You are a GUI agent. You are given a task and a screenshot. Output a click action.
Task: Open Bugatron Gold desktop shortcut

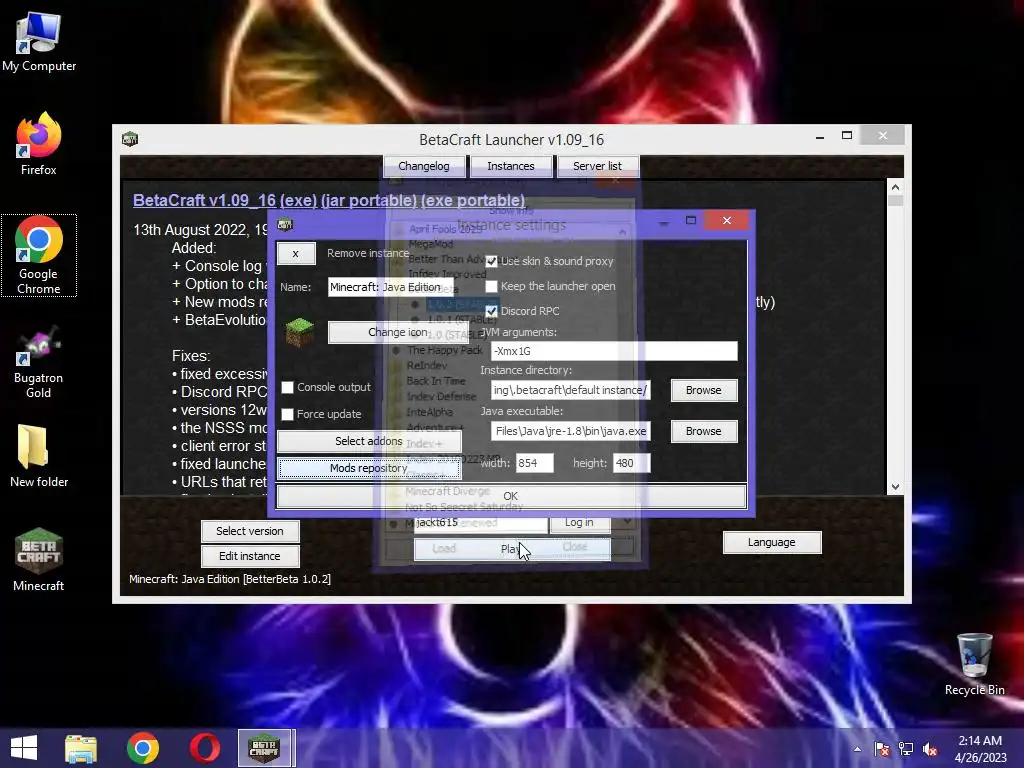tap(39, 362)
